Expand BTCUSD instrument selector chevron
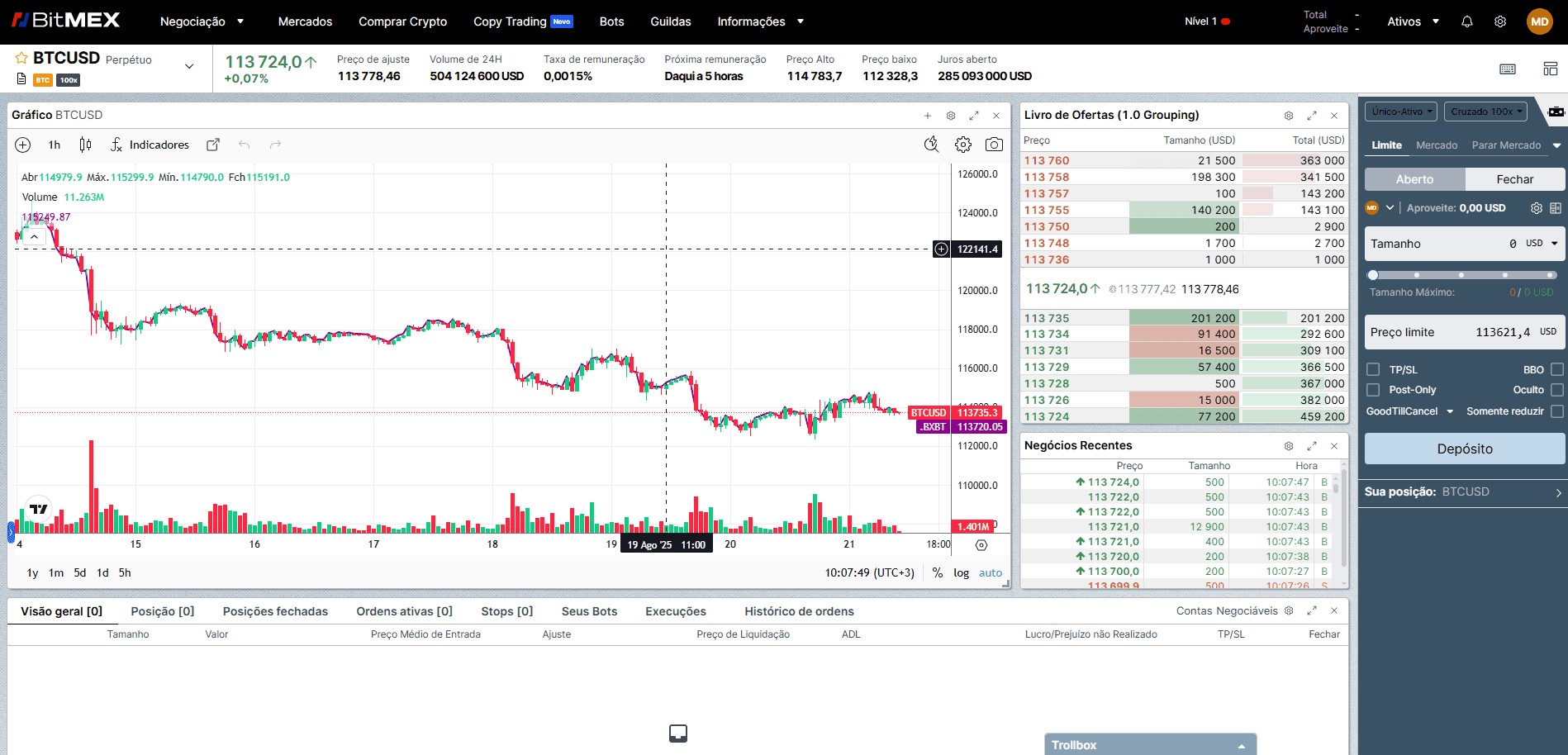The image size is (1568, 755). [x=189, y=66]
